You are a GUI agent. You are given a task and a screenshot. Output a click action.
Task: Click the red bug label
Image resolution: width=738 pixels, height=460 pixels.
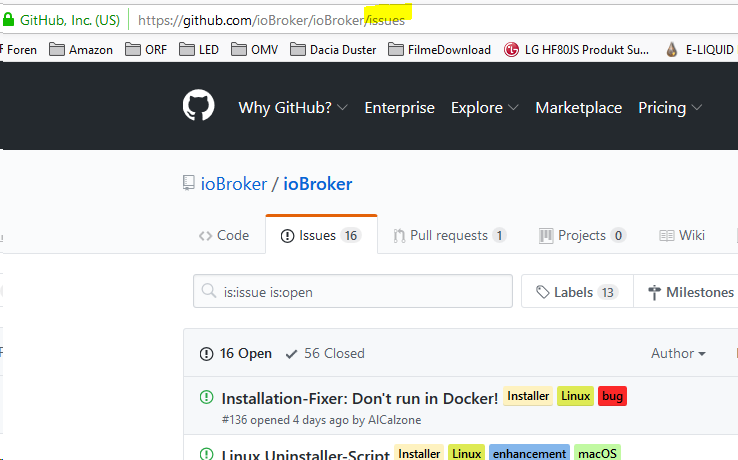(612, 396)
